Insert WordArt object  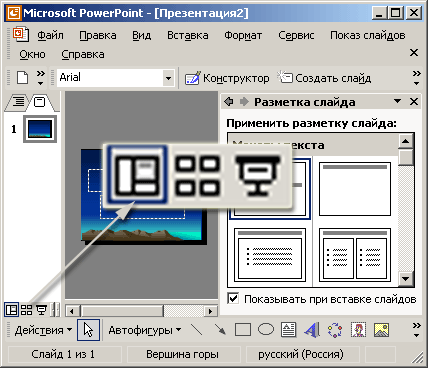point(312,330)
